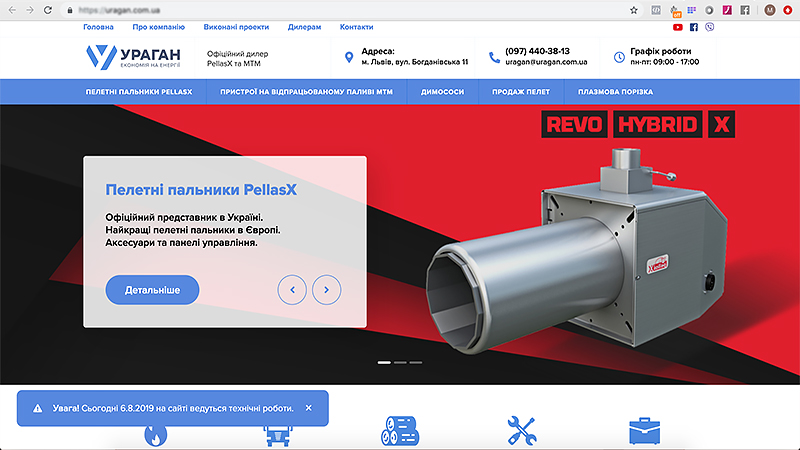
Task: Open the gray circular browser extension
Action: 709,10
